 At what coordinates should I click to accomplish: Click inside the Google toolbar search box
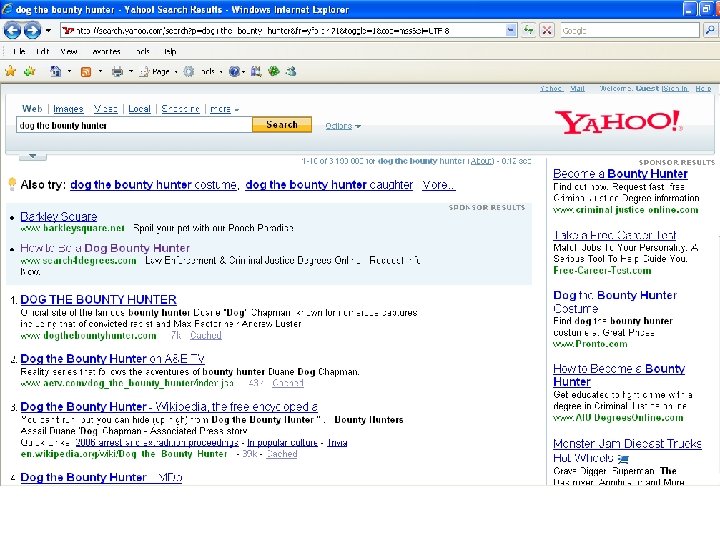(x=629, y=31)
